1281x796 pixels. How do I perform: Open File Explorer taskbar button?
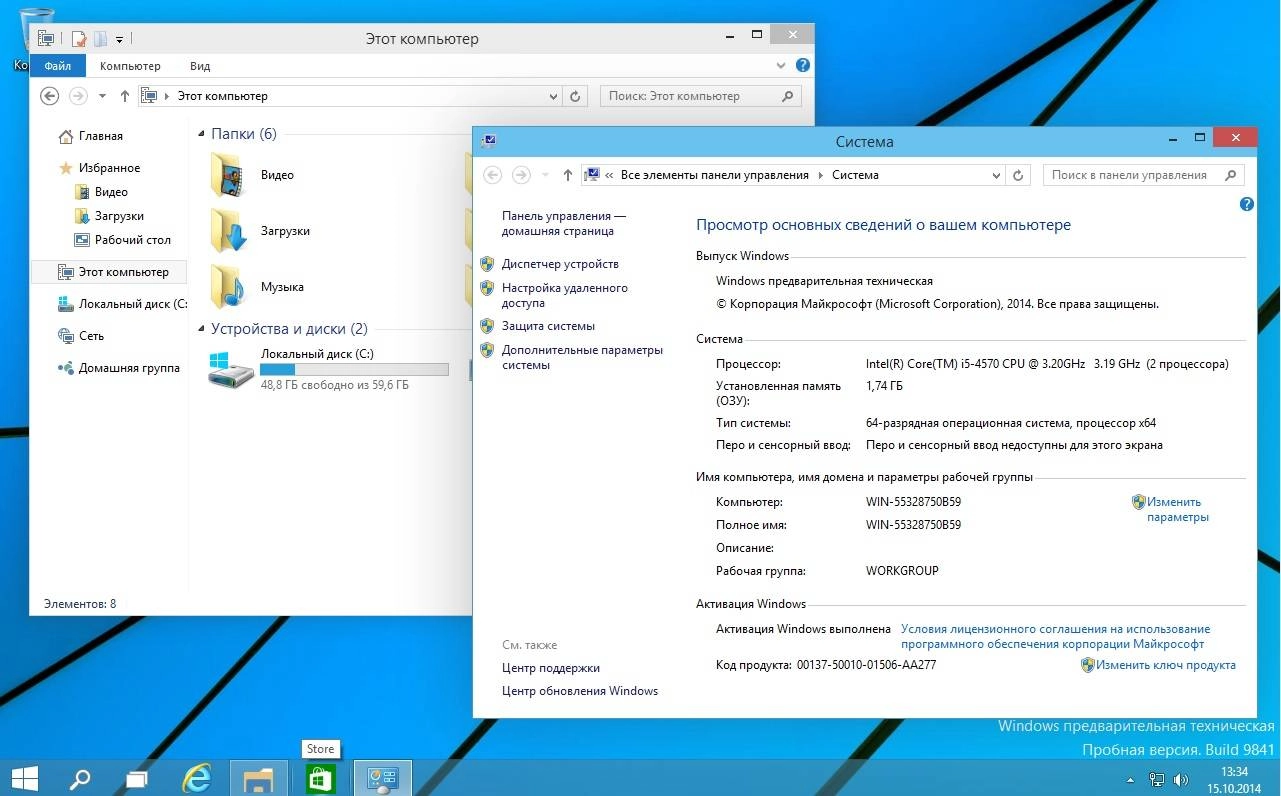click(259, 778)
